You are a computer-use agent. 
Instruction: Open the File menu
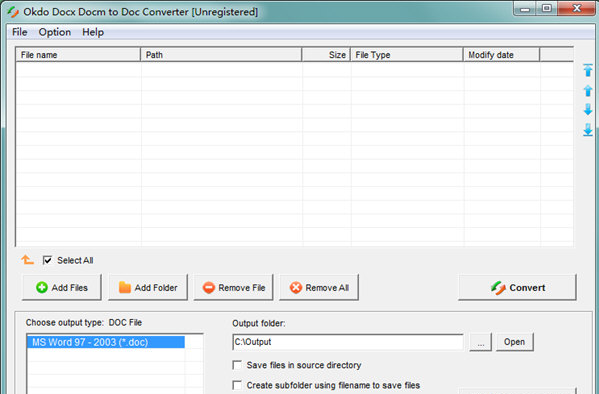click(x=19, y=32)
